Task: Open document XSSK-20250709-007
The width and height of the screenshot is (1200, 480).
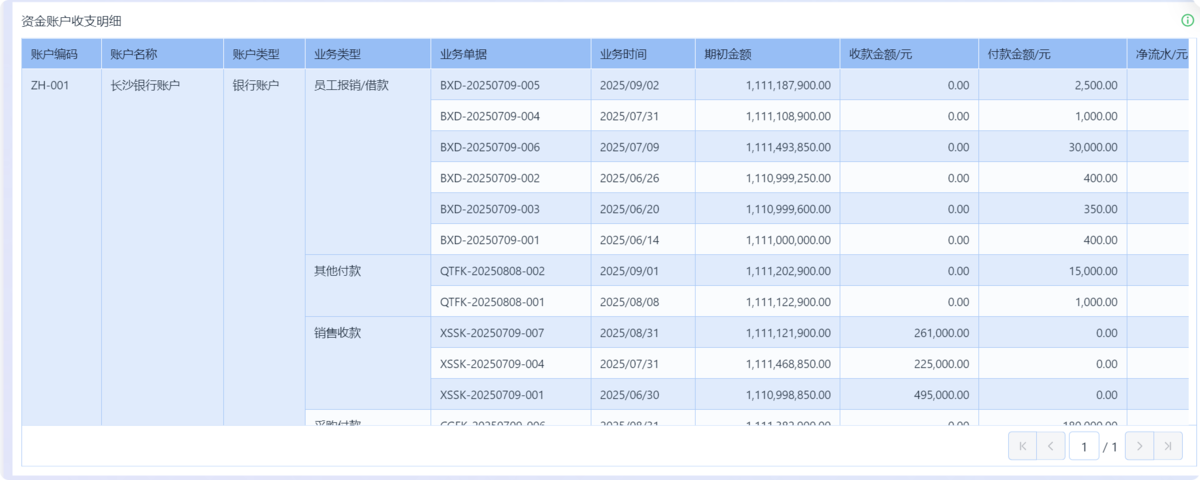Action: point(490,333)
